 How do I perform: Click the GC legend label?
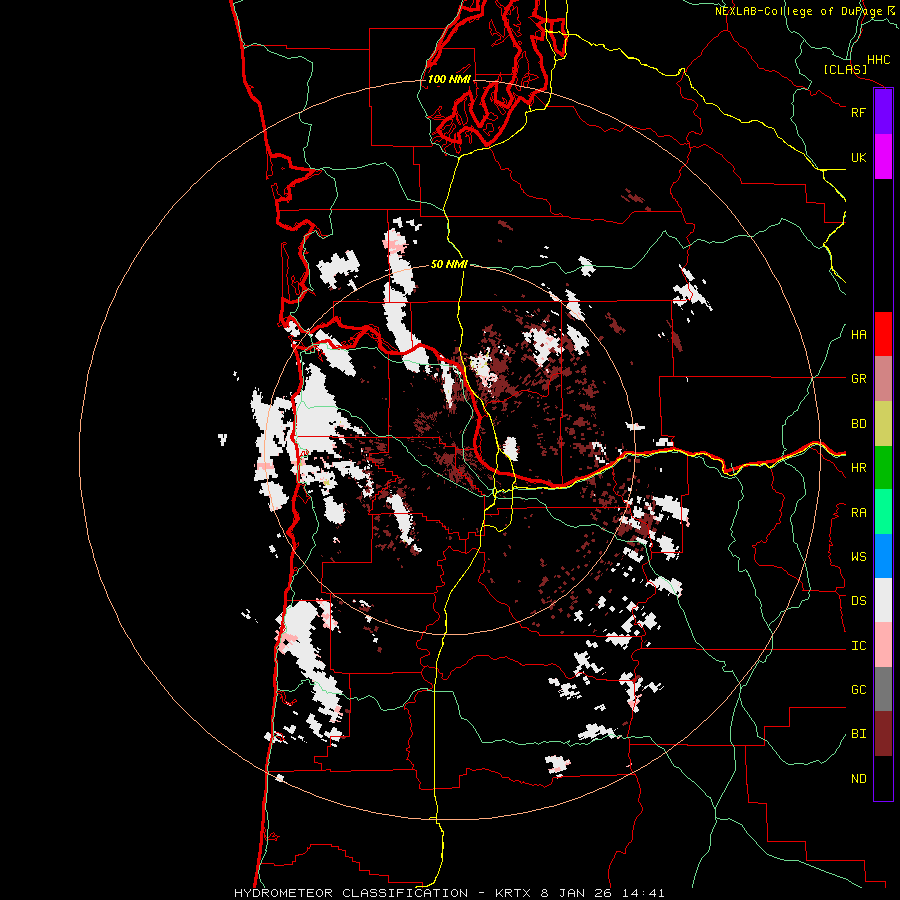tap(859, 690)
